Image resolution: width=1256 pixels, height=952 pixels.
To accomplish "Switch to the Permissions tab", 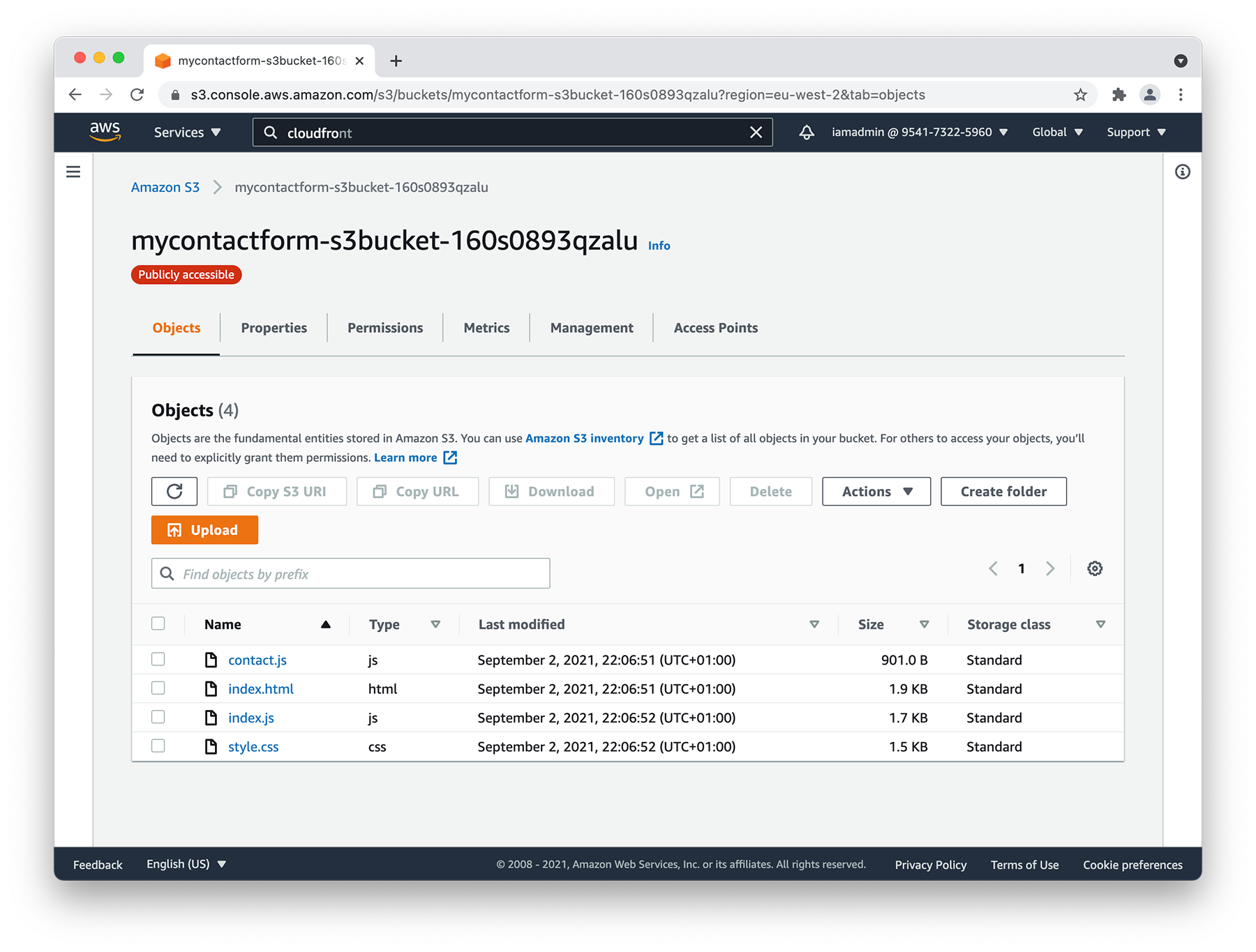I will [385, 328].
